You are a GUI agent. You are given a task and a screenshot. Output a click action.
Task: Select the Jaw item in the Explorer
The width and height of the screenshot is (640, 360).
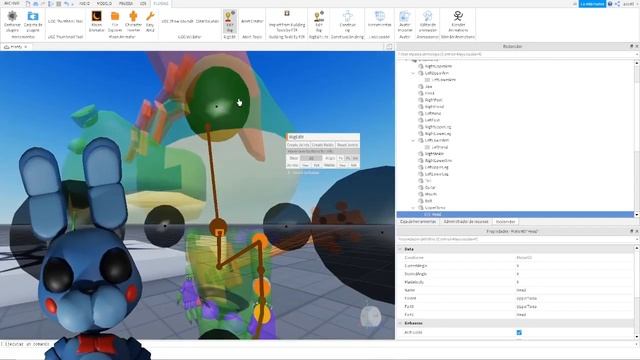pos(428,87)
